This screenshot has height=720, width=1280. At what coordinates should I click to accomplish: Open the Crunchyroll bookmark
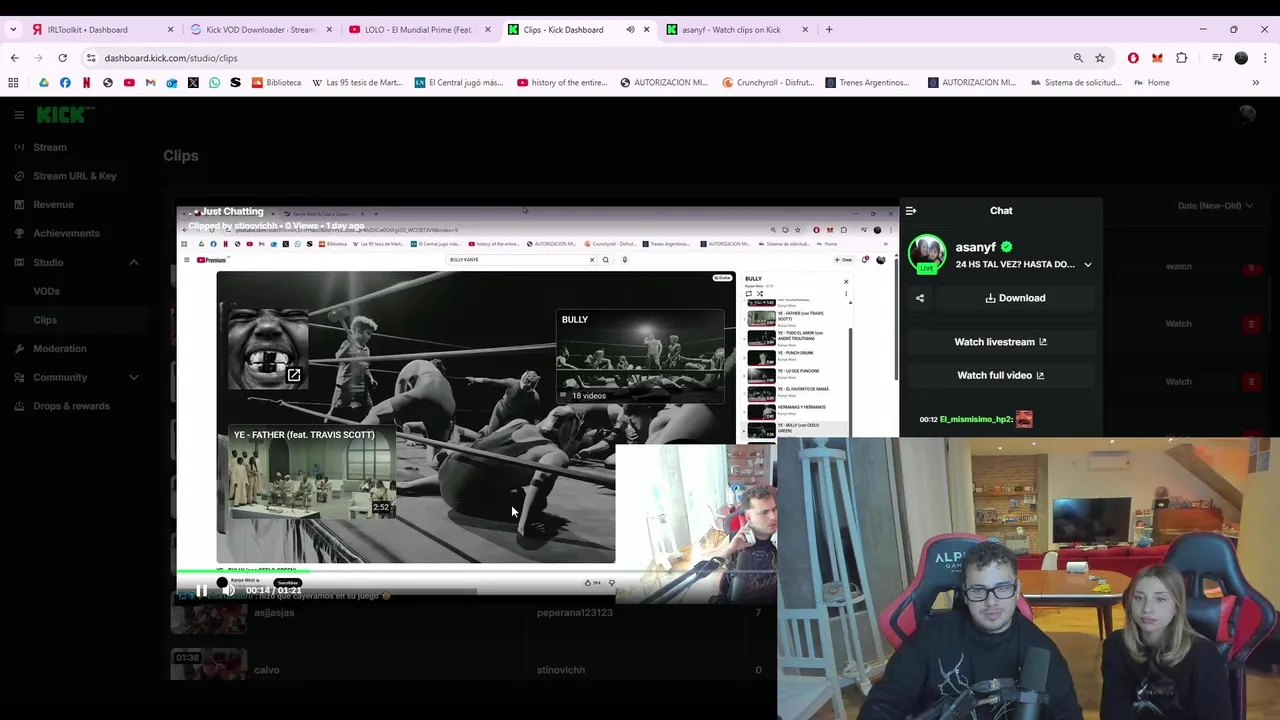767,83
